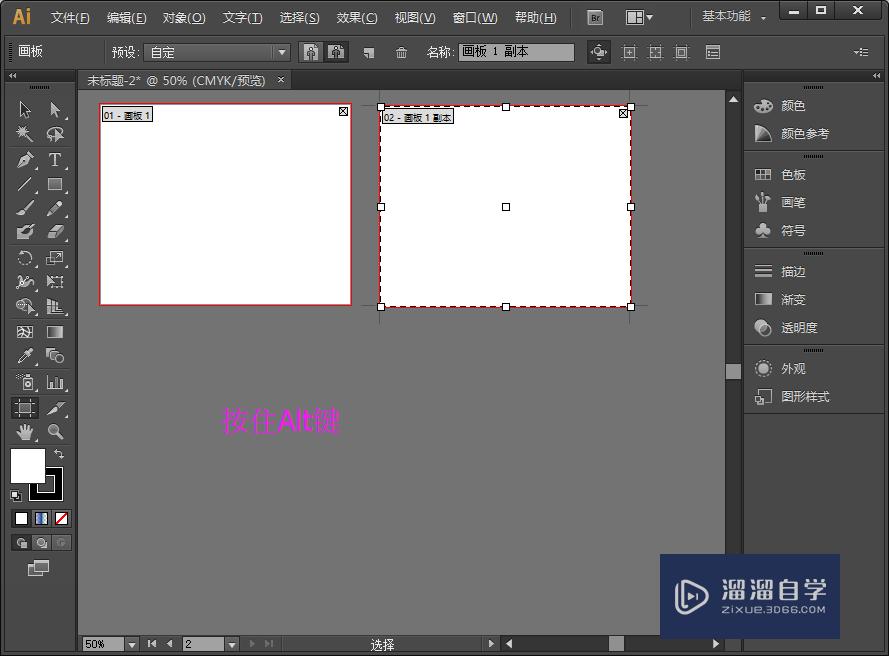The height and width of the screenshot is (656, 889).
Task: Select the Selection tool arrow
Action: (24, 109)
